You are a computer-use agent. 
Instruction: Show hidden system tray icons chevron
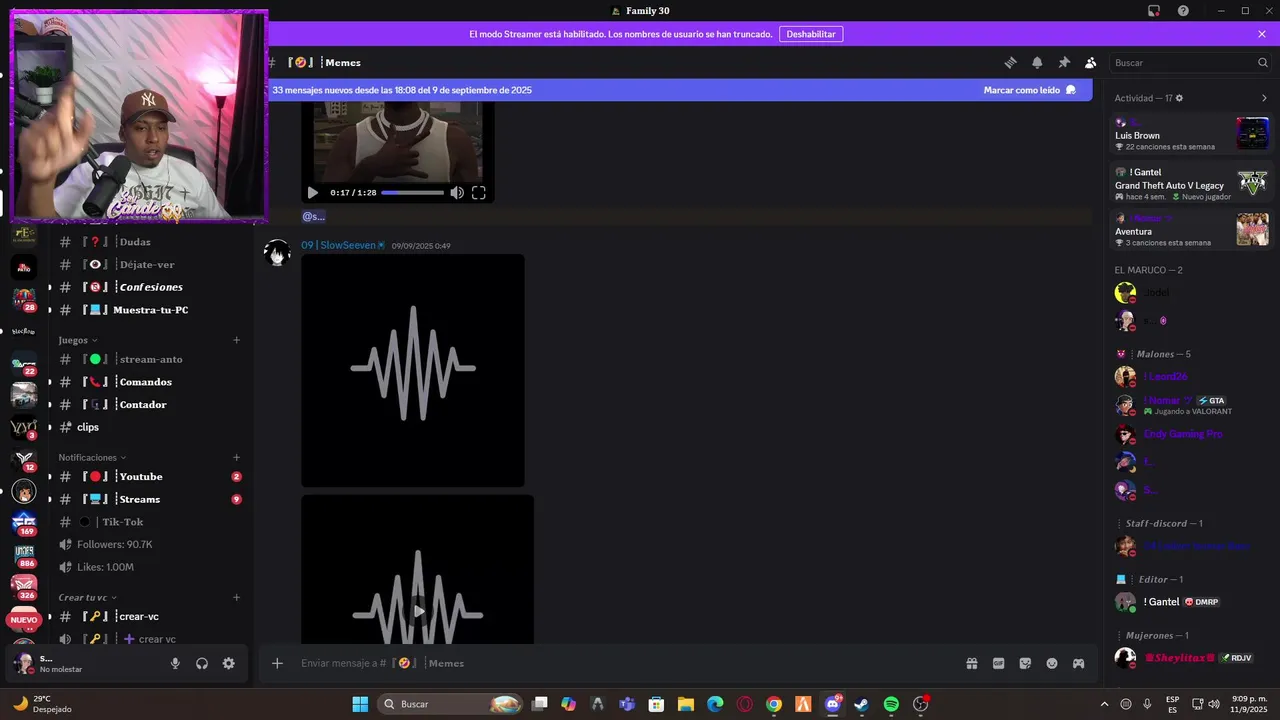pos(1104,704)
